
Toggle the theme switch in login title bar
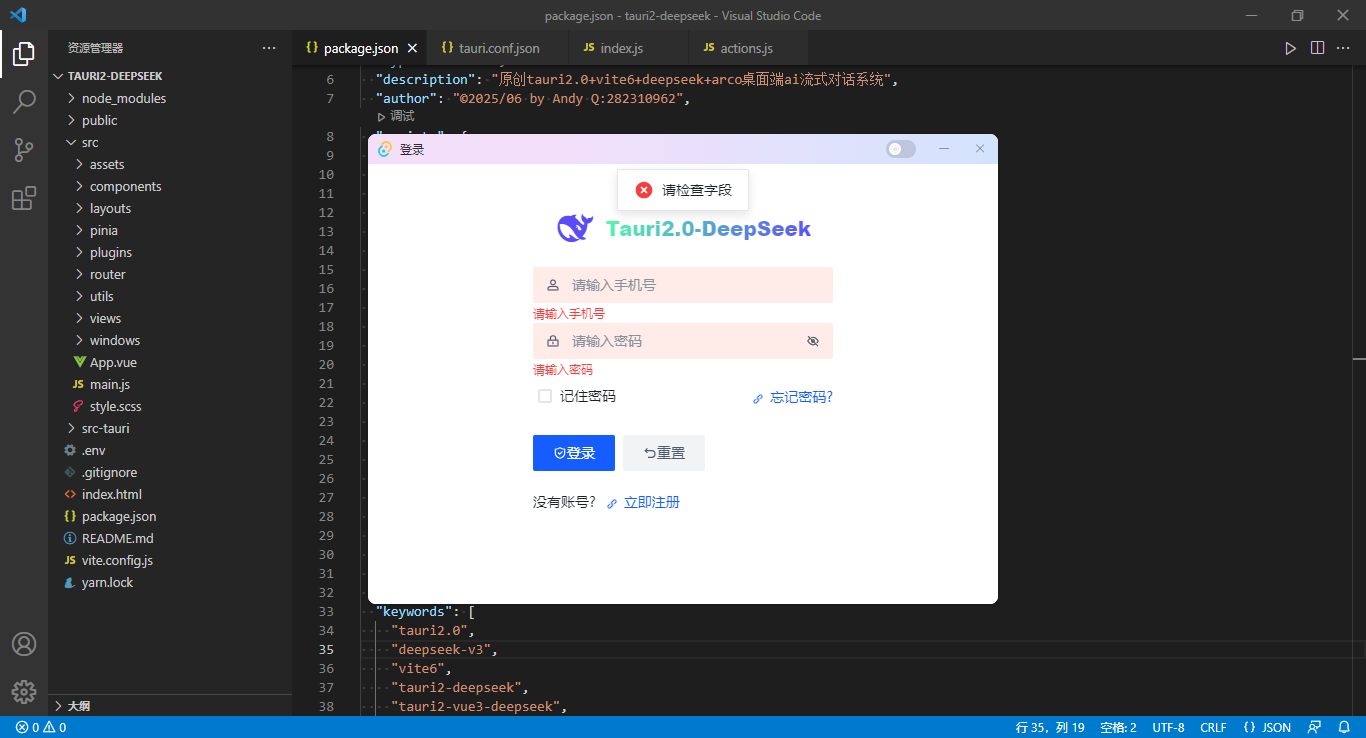901,149
